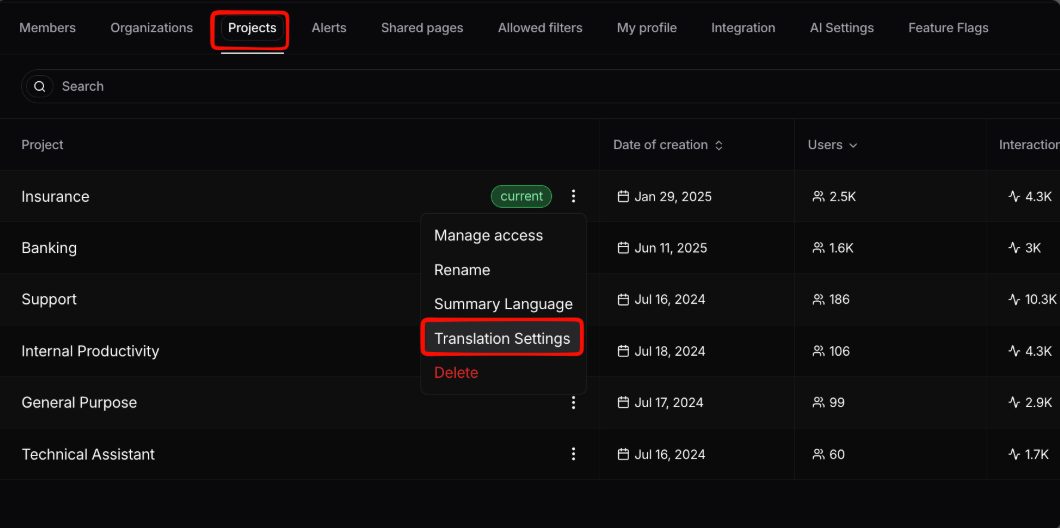
Task: Click activity icon beside 2.9K
Action: point(1014,403)
